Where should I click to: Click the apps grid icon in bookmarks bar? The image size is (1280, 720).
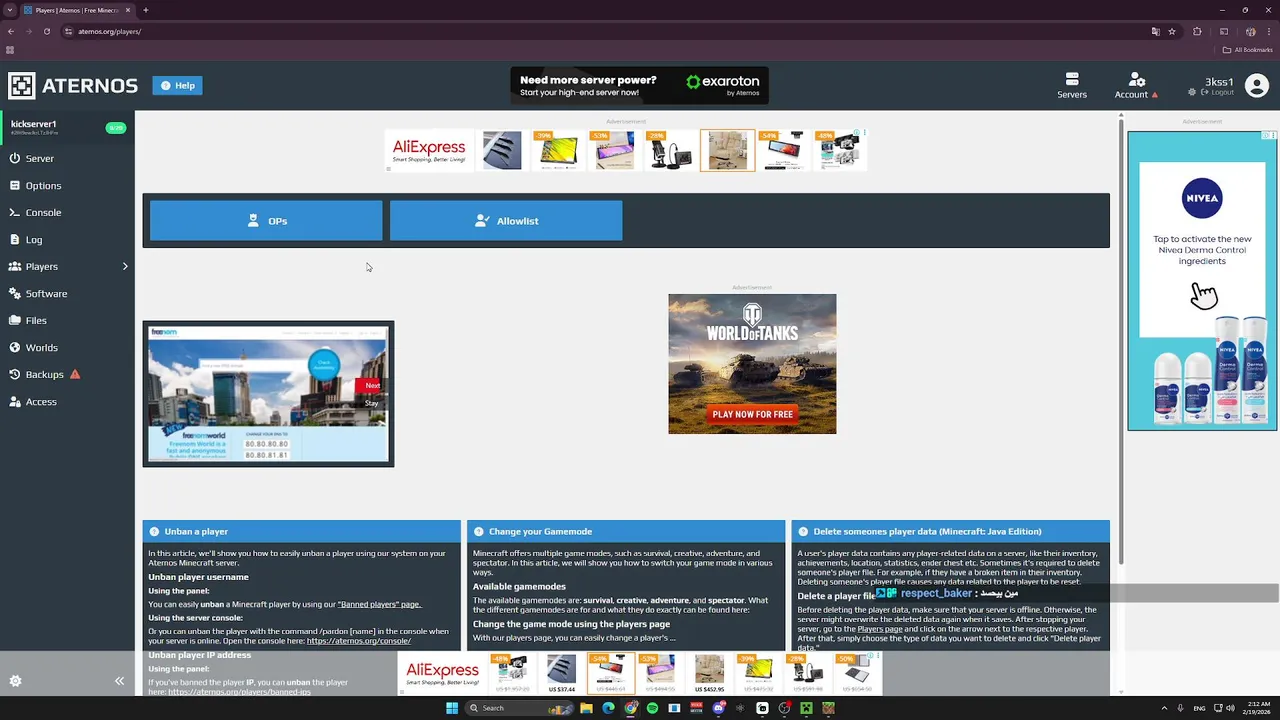point(10,50)
